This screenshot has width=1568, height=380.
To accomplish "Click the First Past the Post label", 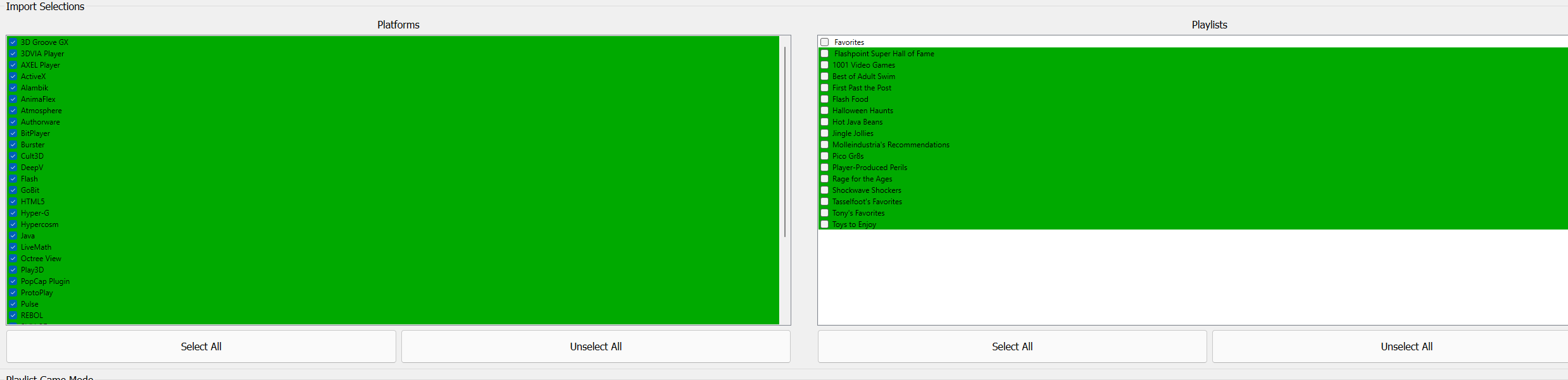I will pyautogui.click(x=862, y=88).
